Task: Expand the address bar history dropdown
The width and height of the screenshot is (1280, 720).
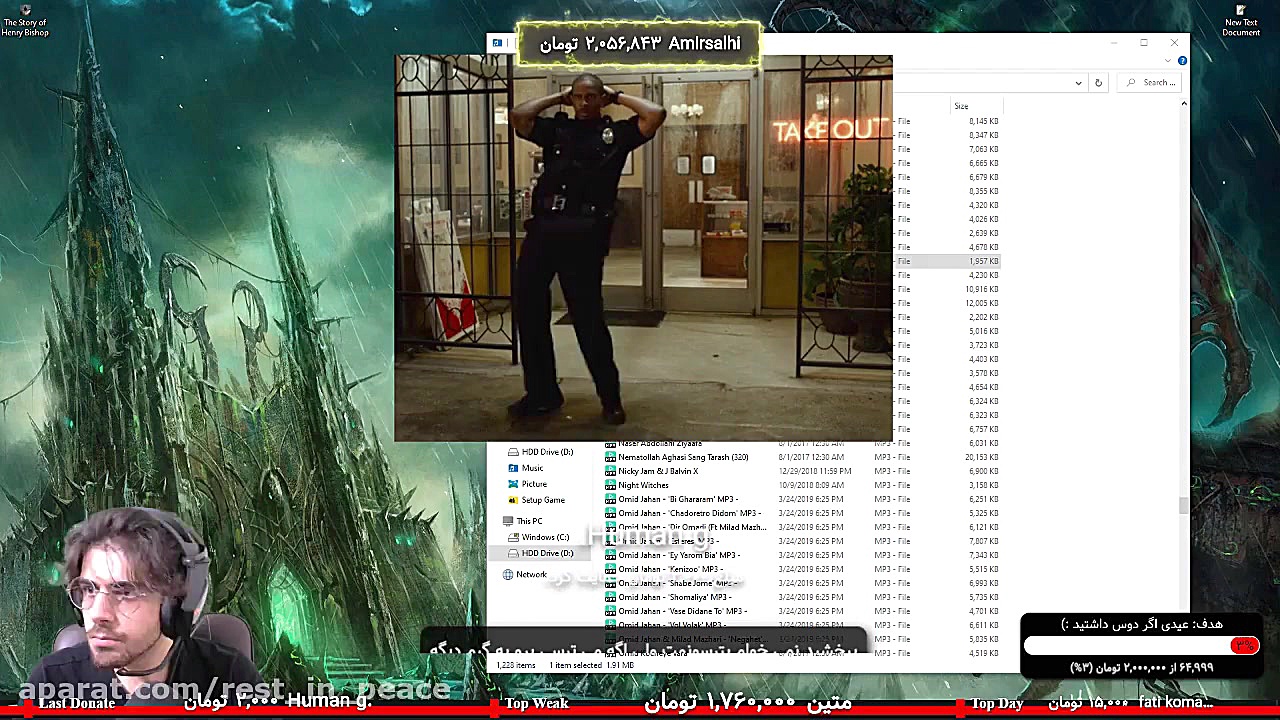Action: click(1078, 83)
